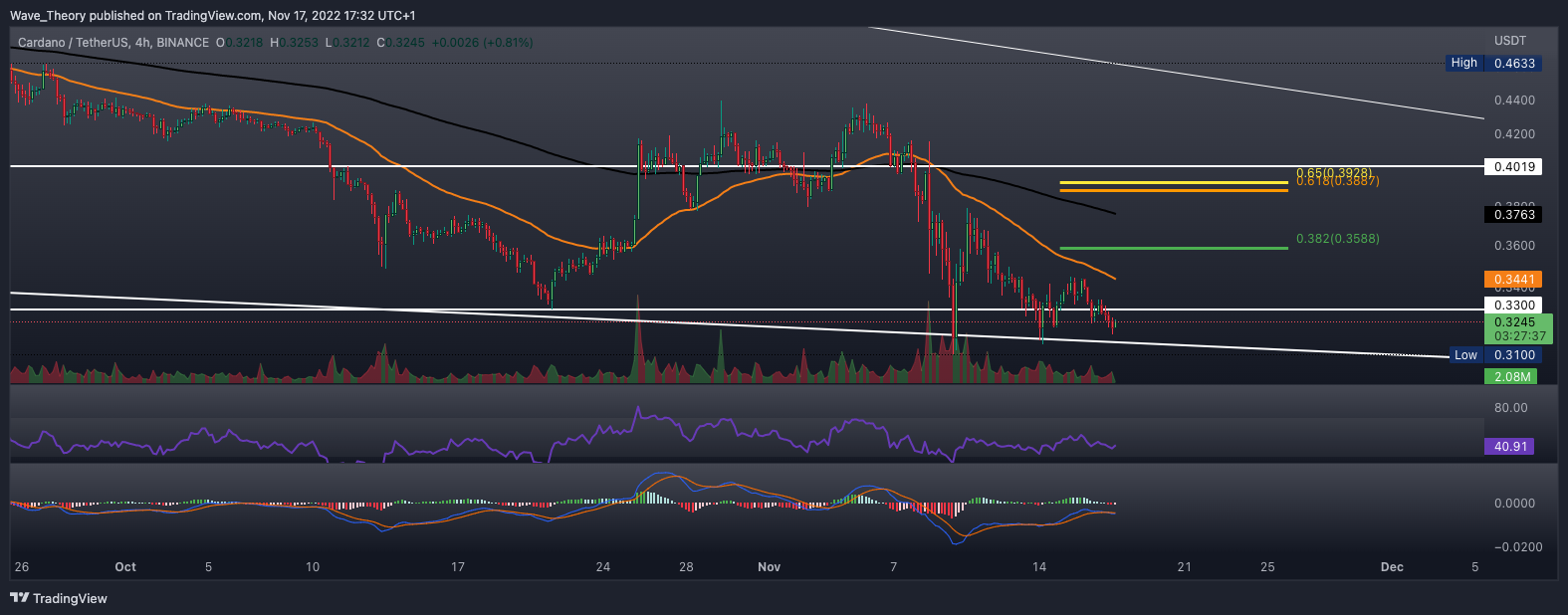Click the green 0.382 Fibonacci line
The height and width of the screenshot is (615, 1568).
point(1173,247)
